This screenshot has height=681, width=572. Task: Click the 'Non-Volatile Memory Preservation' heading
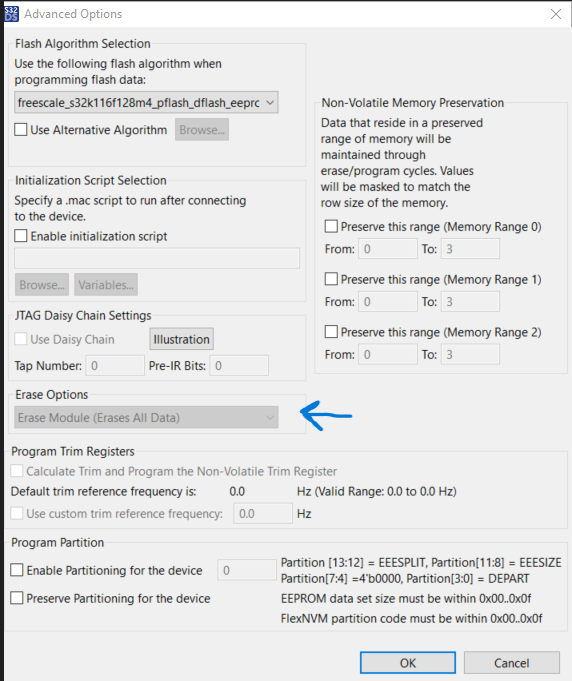413,103
